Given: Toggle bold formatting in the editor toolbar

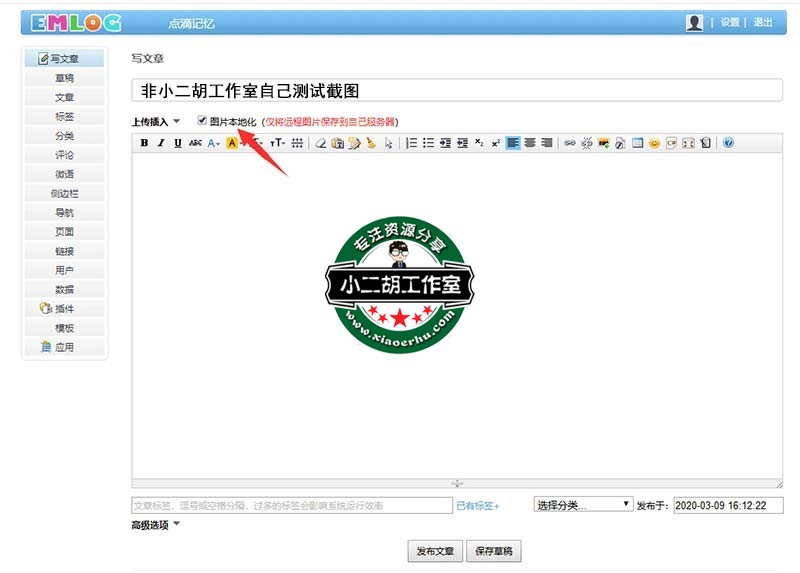Looking at the screenshot, I should [x=144, y=143].
